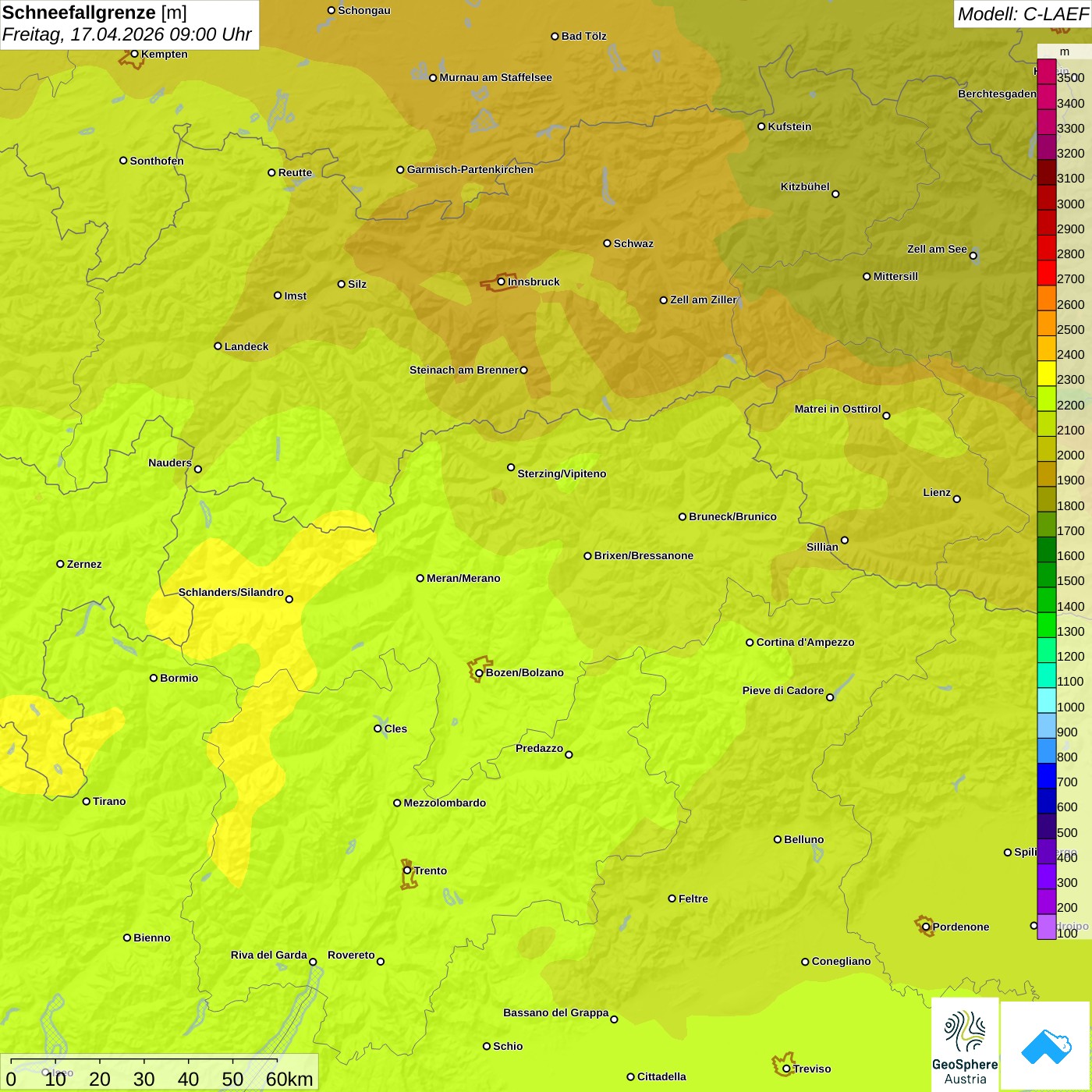Click the Sonthofen label
Image resolution: width=1092 pixels, height=1092 pixels.
(157, 161)
